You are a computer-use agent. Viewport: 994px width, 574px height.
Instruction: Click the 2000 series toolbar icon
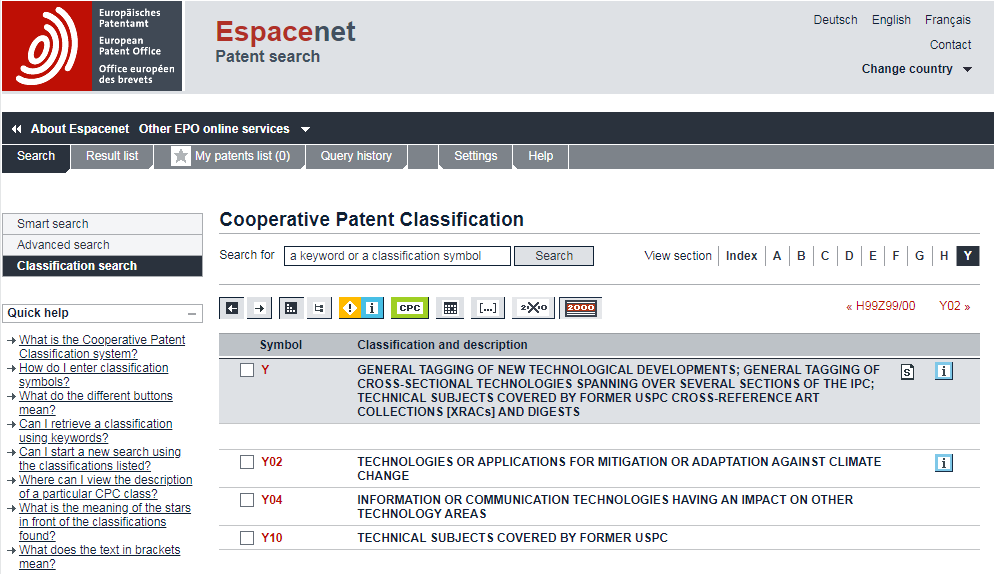(x=580, y=308)
